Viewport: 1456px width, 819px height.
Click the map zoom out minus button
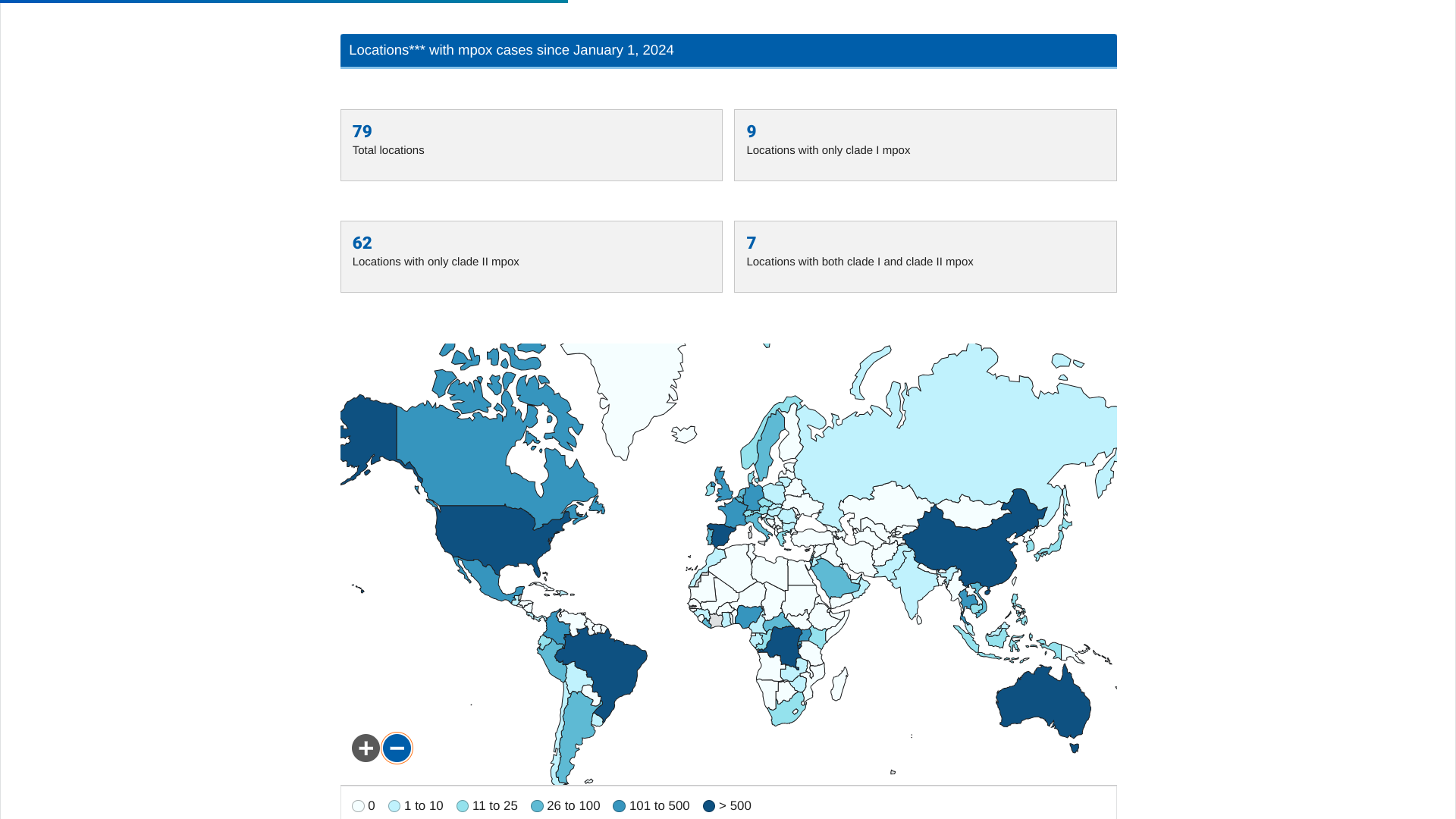397,748
